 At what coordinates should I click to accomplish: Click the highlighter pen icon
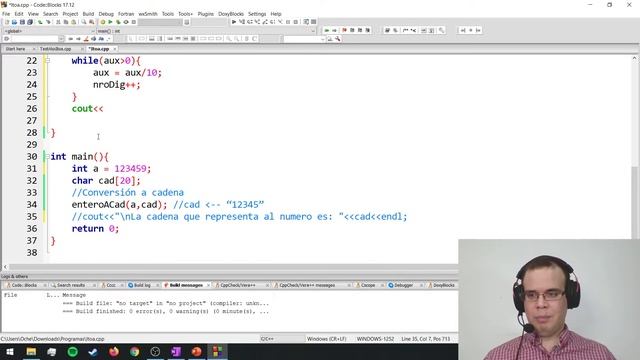click(86, 39)
